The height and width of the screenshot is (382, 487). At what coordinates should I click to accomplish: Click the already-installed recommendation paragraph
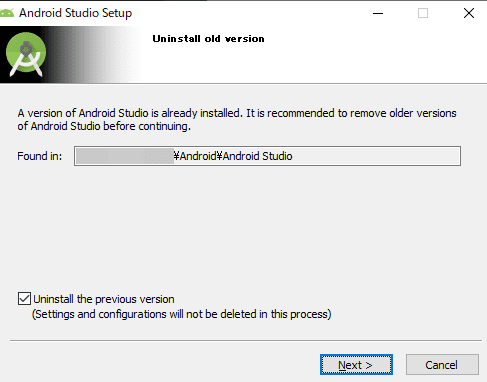point(237,120)
